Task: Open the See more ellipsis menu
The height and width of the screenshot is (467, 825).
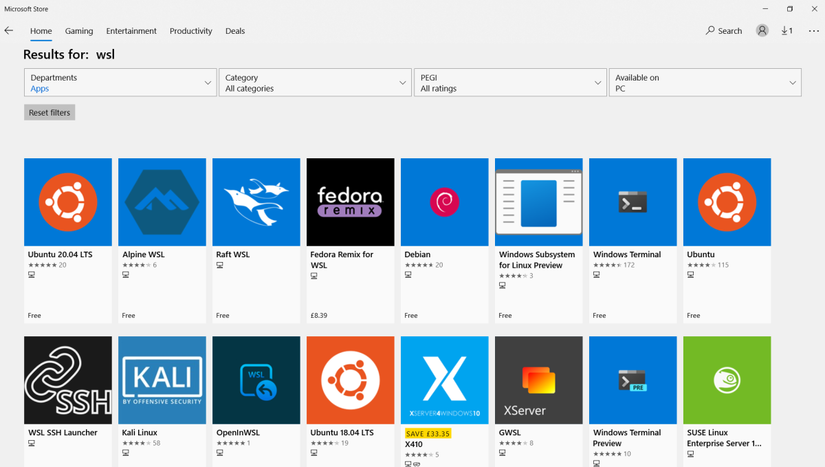Action: pyautogui.click(x=813, y=31)
